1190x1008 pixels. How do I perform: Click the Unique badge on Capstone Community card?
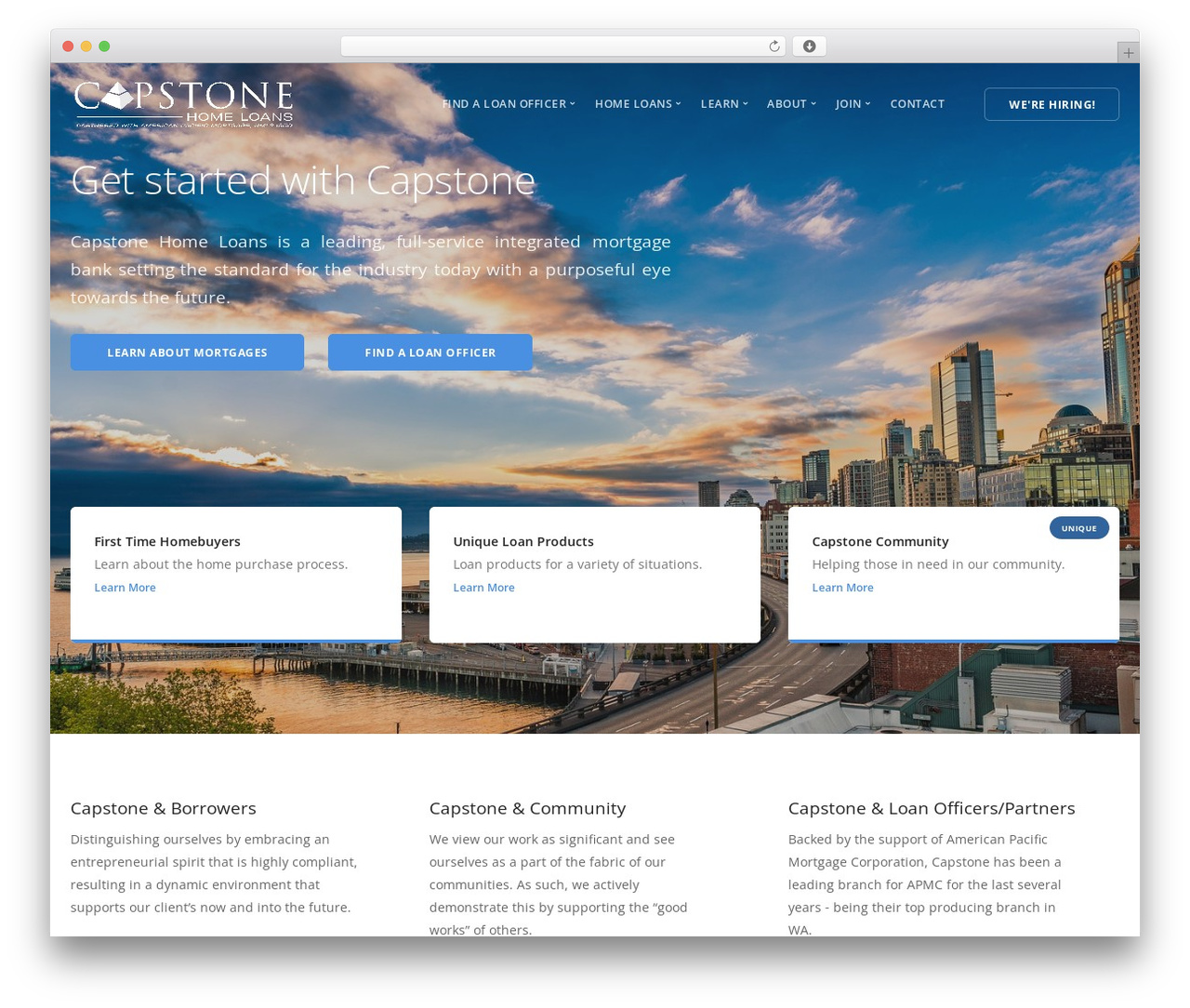[1079, 528]
